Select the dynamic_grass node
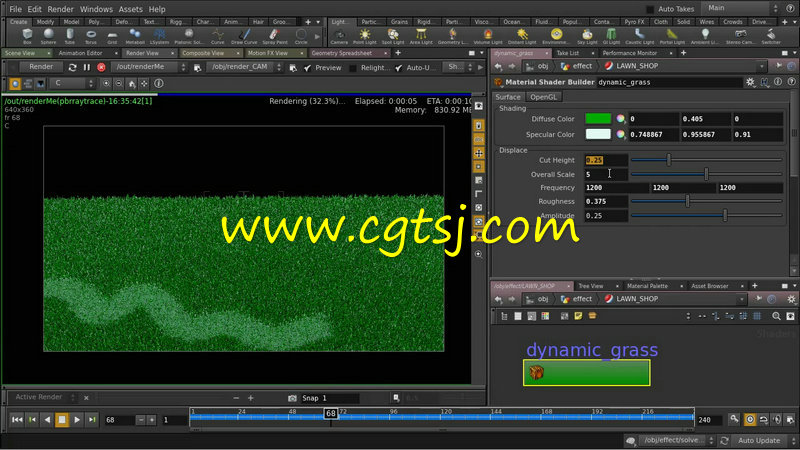Screen dimensions: 800x450 pos(586,372)
